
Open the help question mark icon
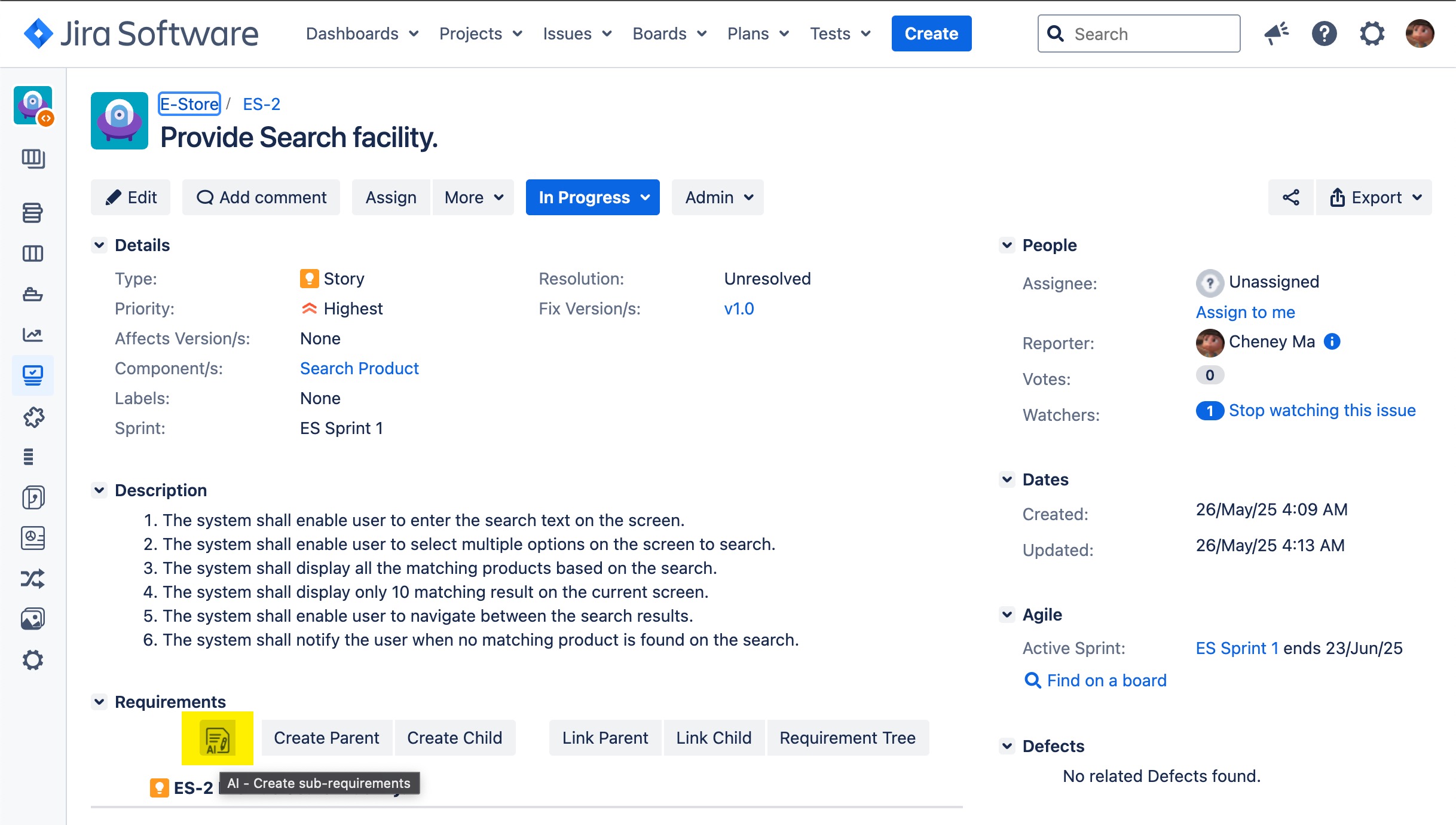coord(1324,33)
